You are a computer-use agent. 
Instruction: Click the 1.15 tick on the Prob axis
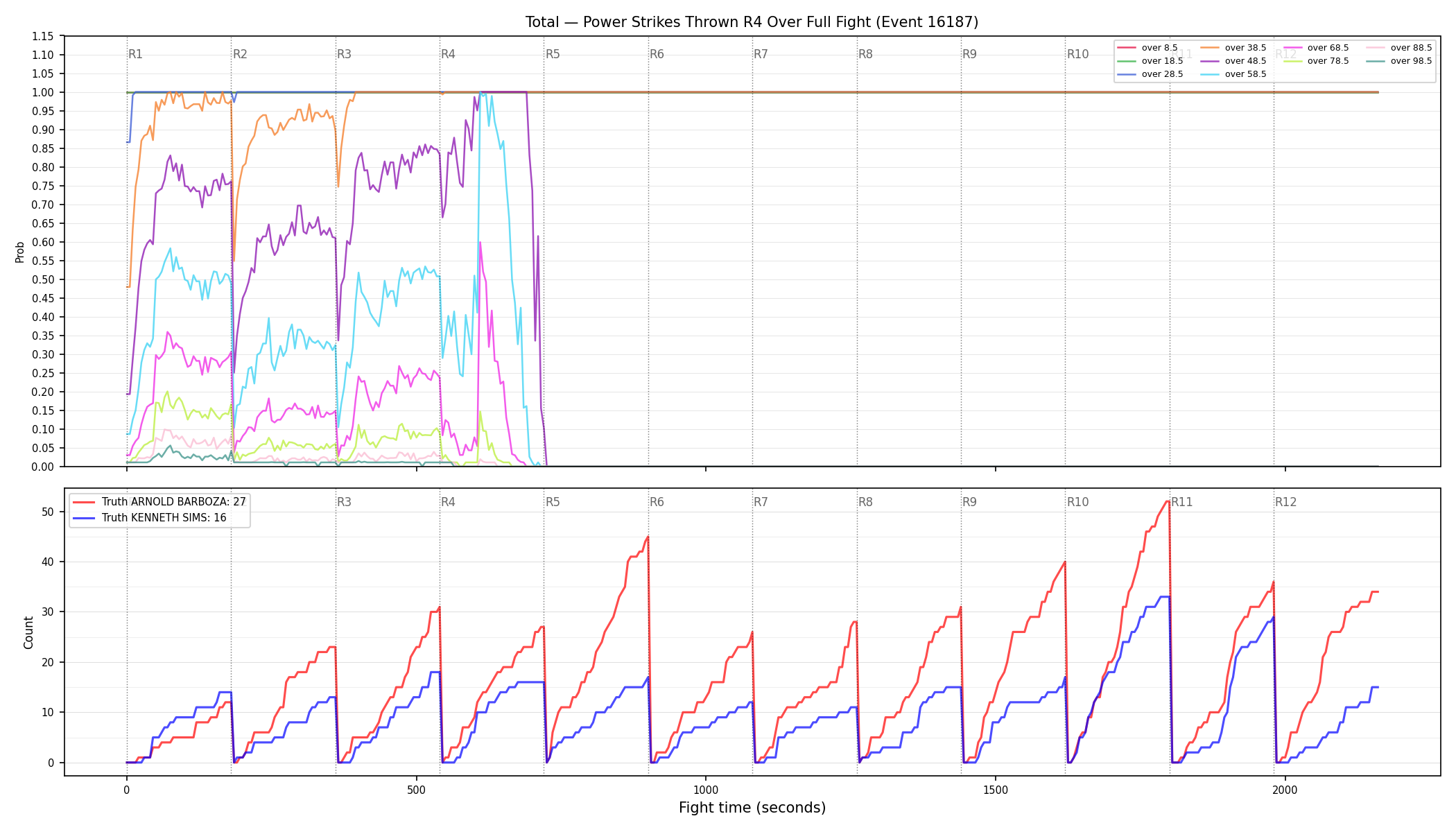(42, 36)
